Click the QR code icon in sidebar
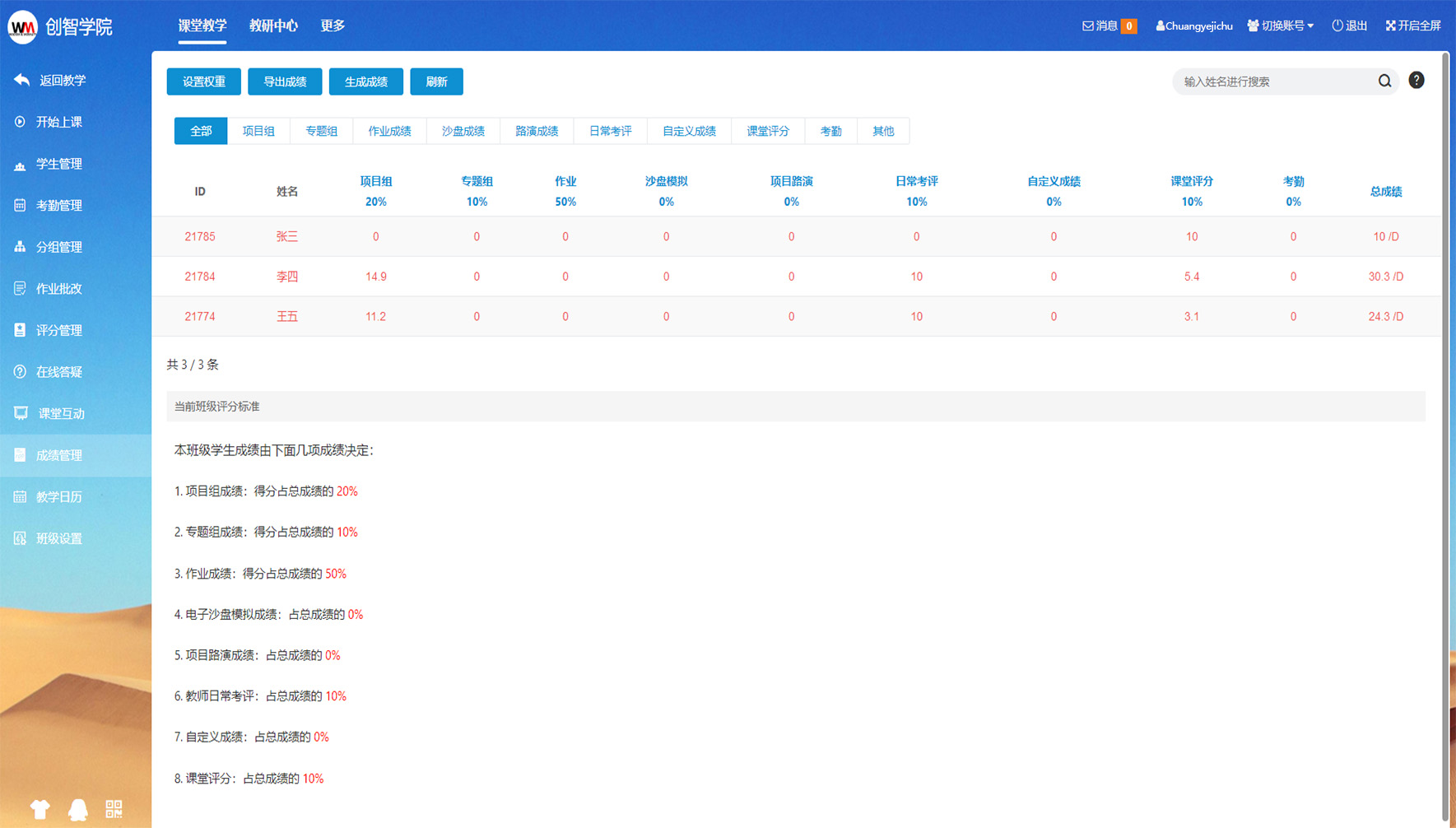This screenshot has height=828, width=1456. click(x=114, y=809)
